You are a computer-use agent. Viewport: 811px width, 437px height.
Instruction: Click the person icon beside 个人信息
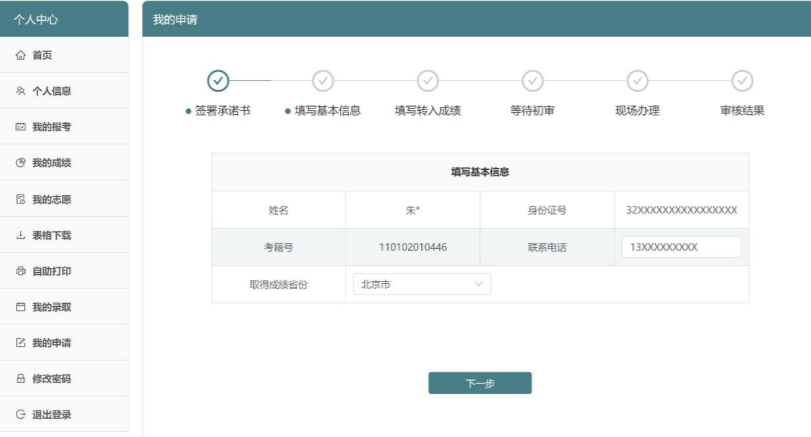point(21,91)
